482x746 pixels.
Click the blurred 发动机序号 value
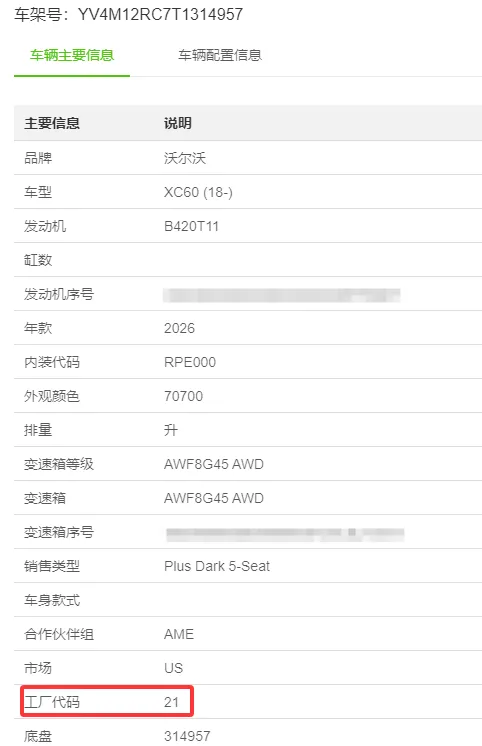[282, 295]
